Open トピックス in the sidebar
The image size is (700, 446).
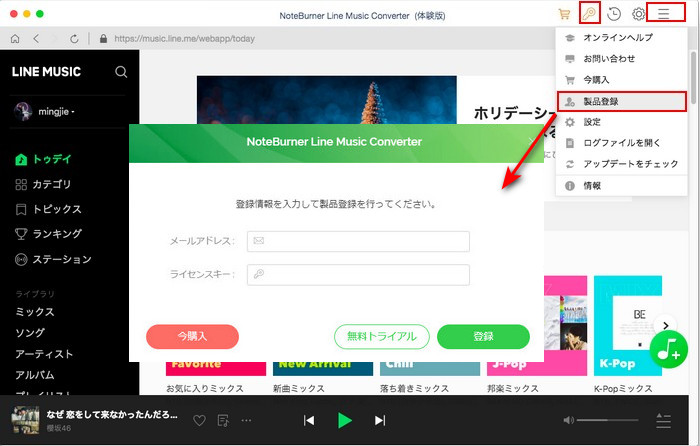tap(49, 209)
